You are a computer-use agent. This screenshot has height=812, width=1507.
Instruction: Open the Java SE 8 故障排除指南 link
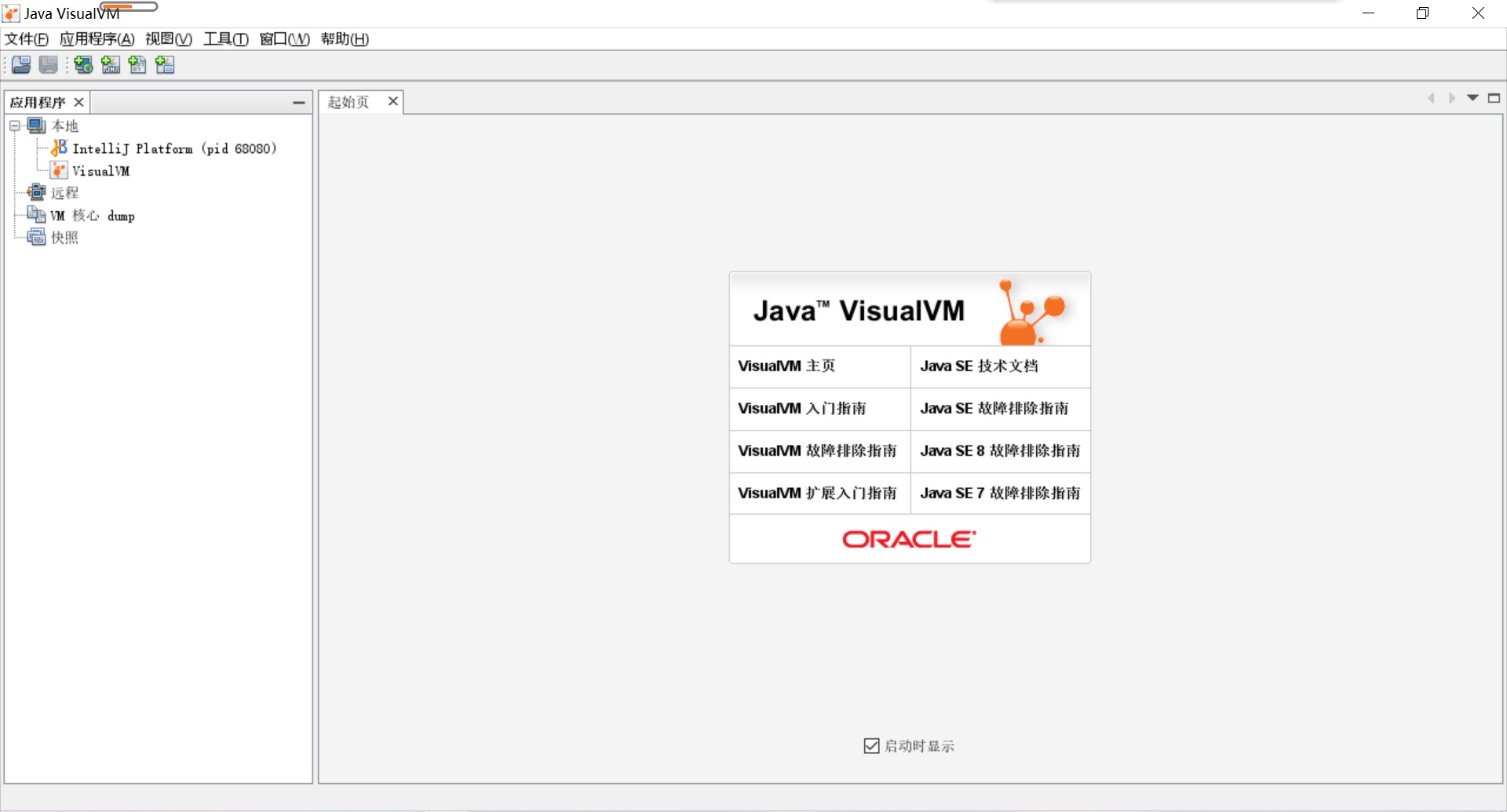pyautogui.click(x=1001, y=451)
